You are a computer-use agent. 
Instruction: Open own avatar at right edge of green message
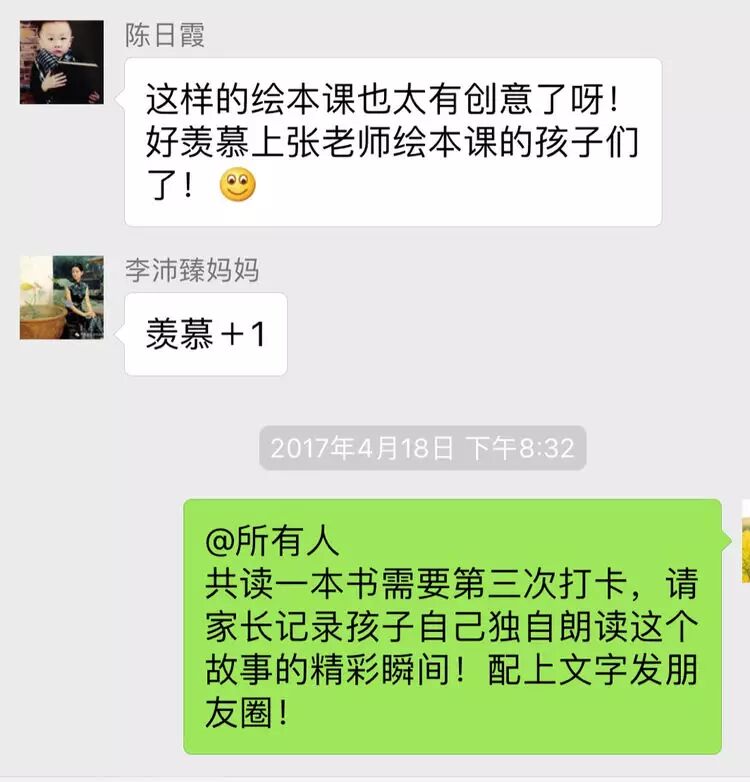tap(746, 541)
